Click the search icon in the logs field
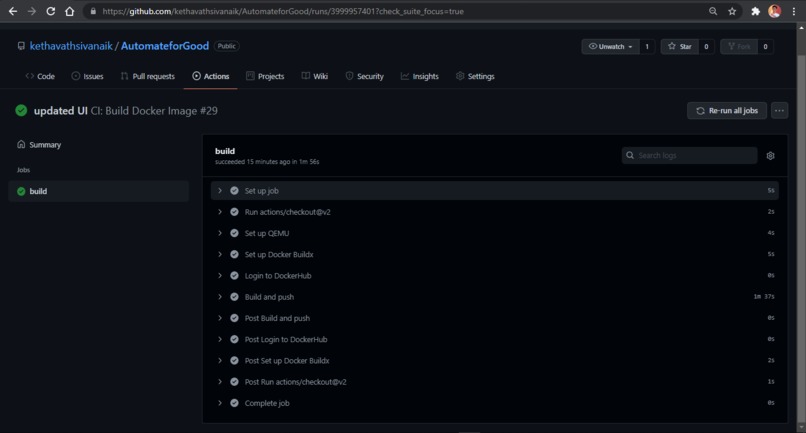The height and width of the screenshot is (433, 806). 630,155
